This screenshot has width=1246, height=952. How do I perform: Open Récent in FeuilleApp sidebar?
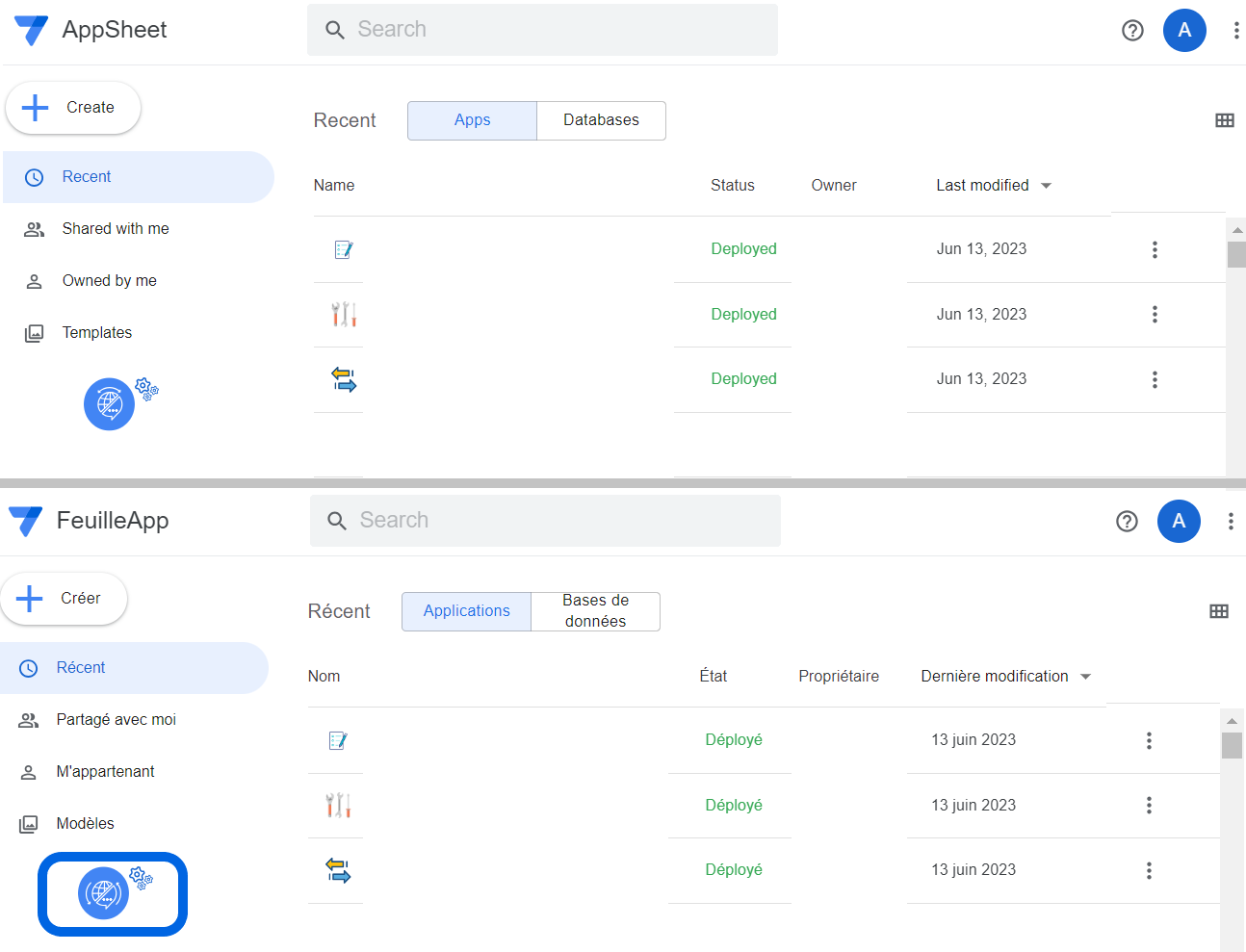[134, 668]
